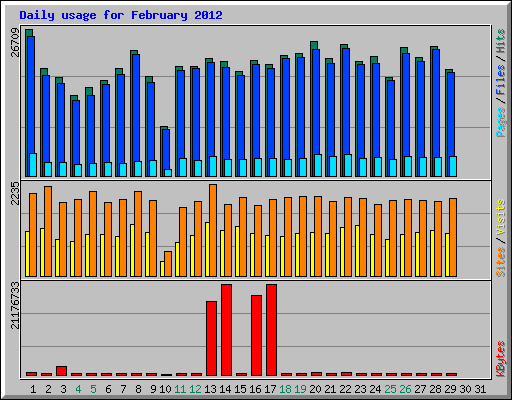Click the KBytes legend label
Image resolution: width=512 pixels, height=400 pixels.
(x=501, y=359)
